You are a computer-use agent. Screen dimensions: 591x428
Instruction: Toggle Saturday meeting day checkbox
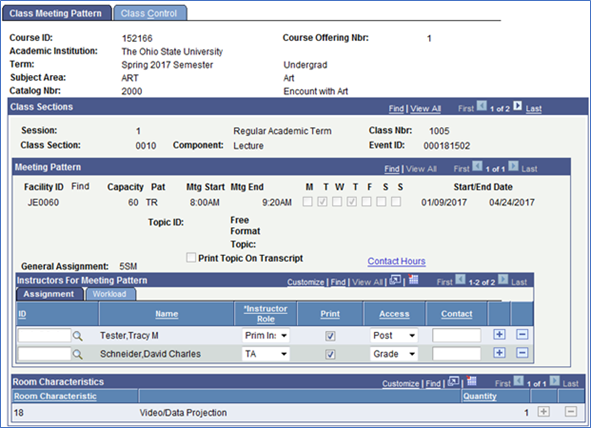click(381, 202)
